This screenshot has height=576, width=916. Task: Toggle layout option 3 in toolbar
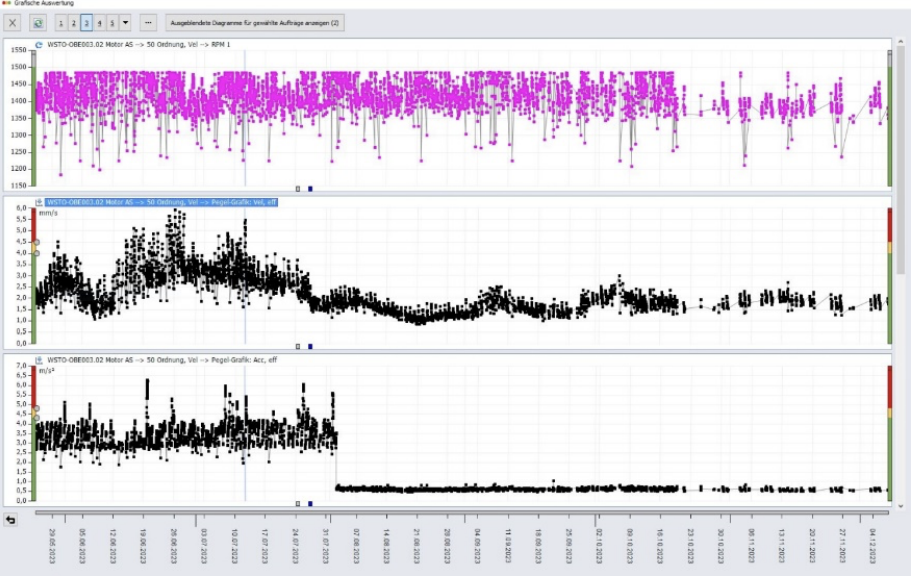(x=87, y=22)
